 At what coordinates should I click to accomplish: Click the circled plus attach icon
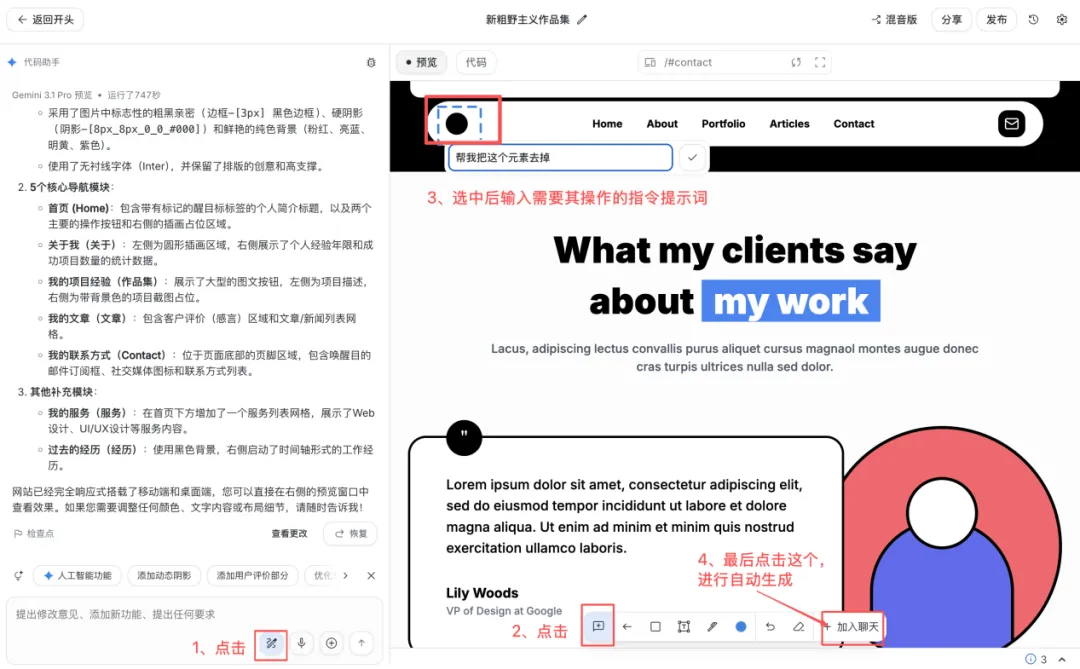(x=331, y=644)
